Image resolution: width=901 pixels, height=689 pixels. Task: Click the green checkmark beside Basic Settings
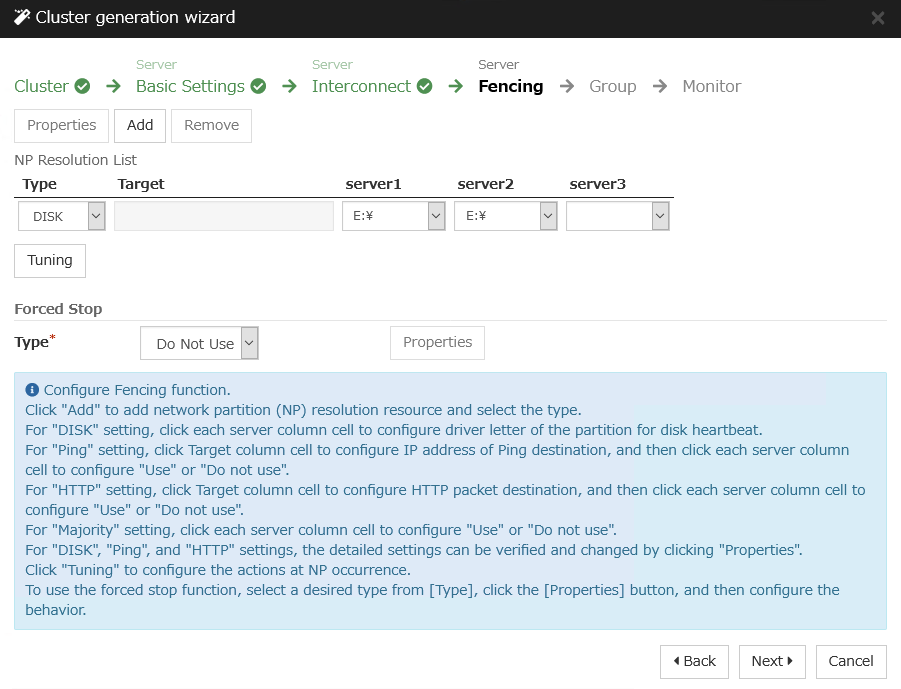258,86
